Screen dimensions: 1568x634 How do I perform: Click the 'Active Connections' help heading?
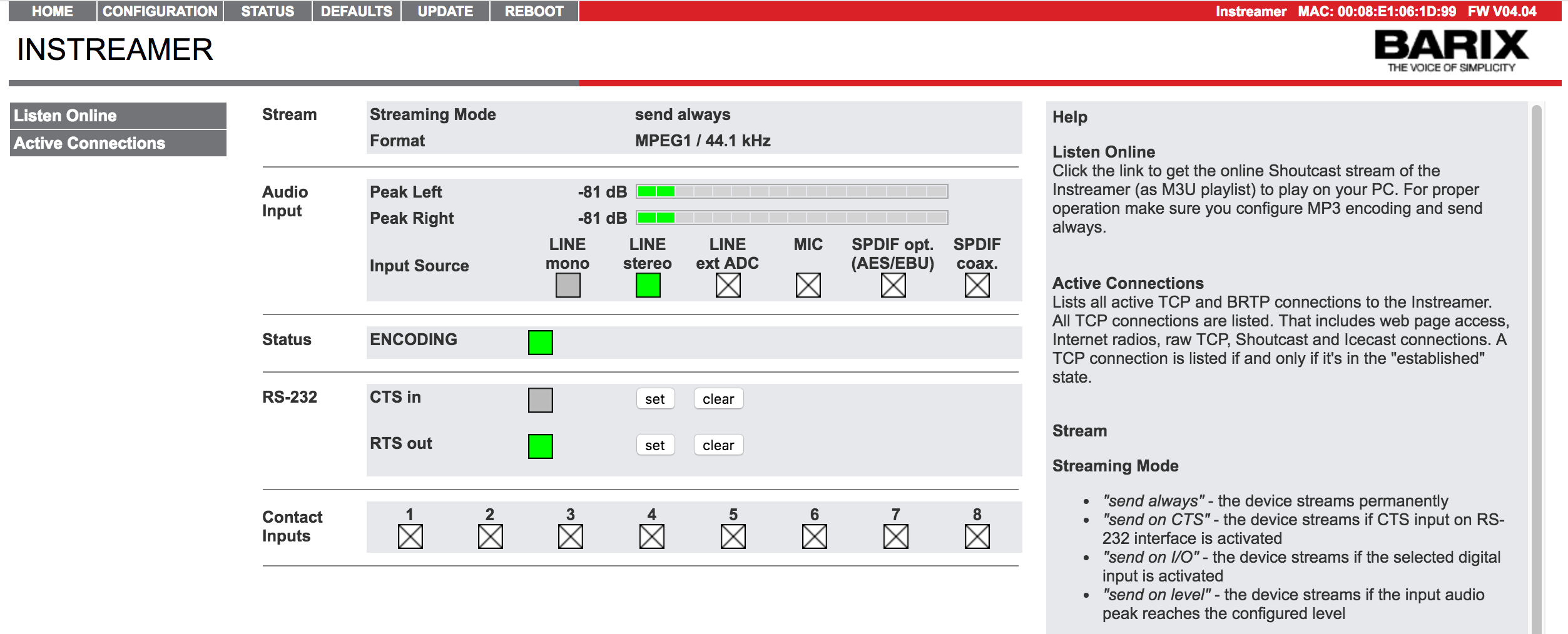coord(1128,283)
